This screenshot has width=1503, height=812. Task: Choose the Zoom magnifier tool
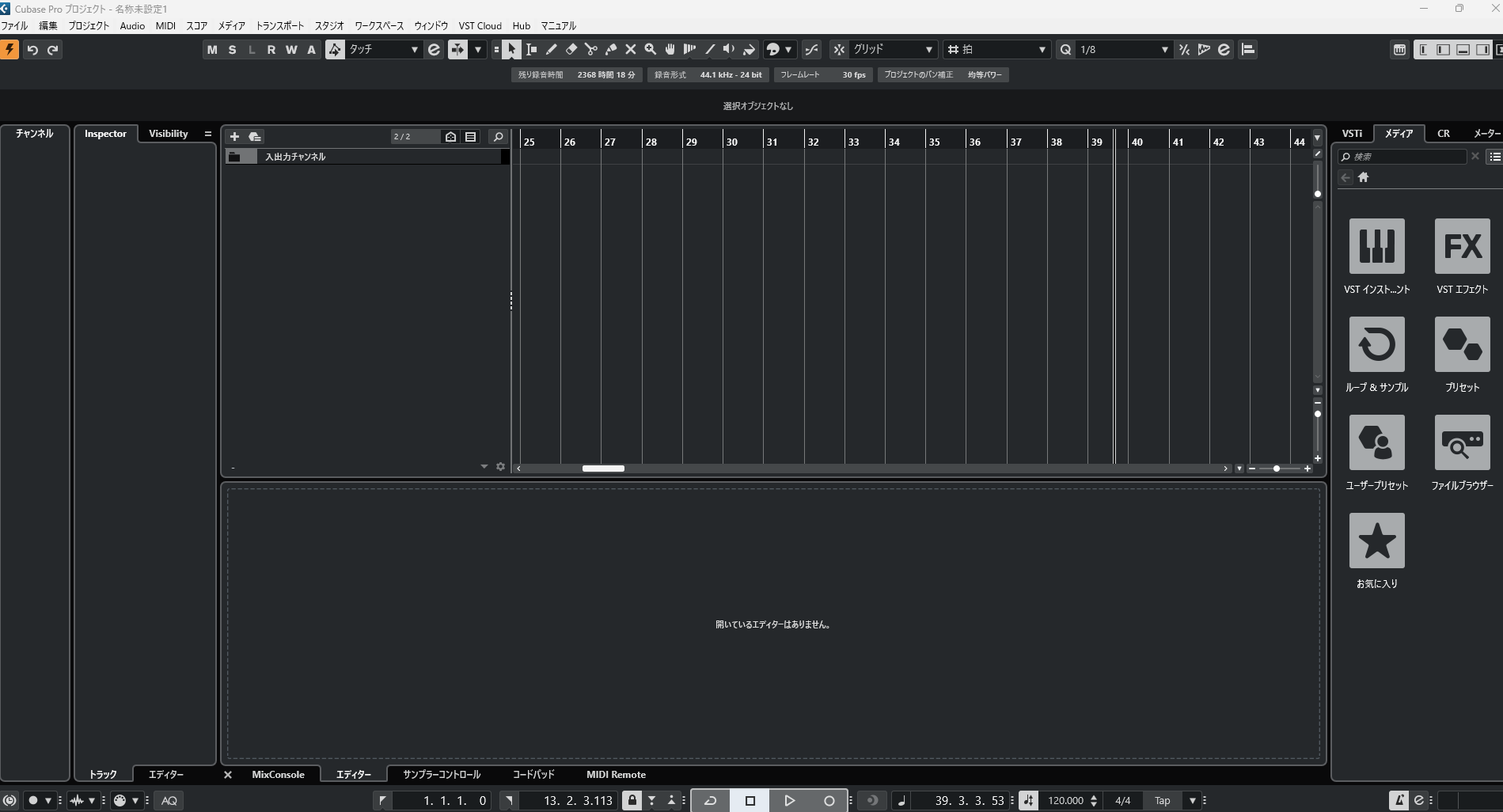tap(650, 49)
